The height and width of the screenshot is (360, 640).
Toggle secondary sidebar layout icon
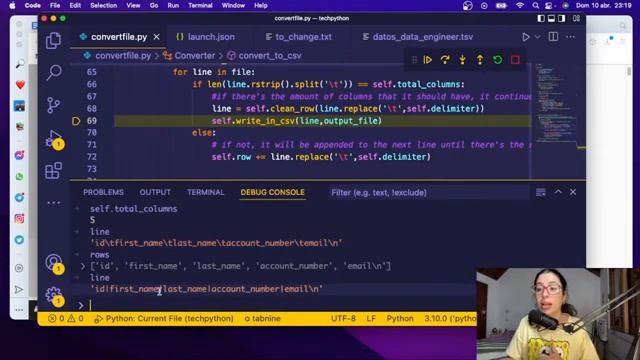[x=562, y=18]
